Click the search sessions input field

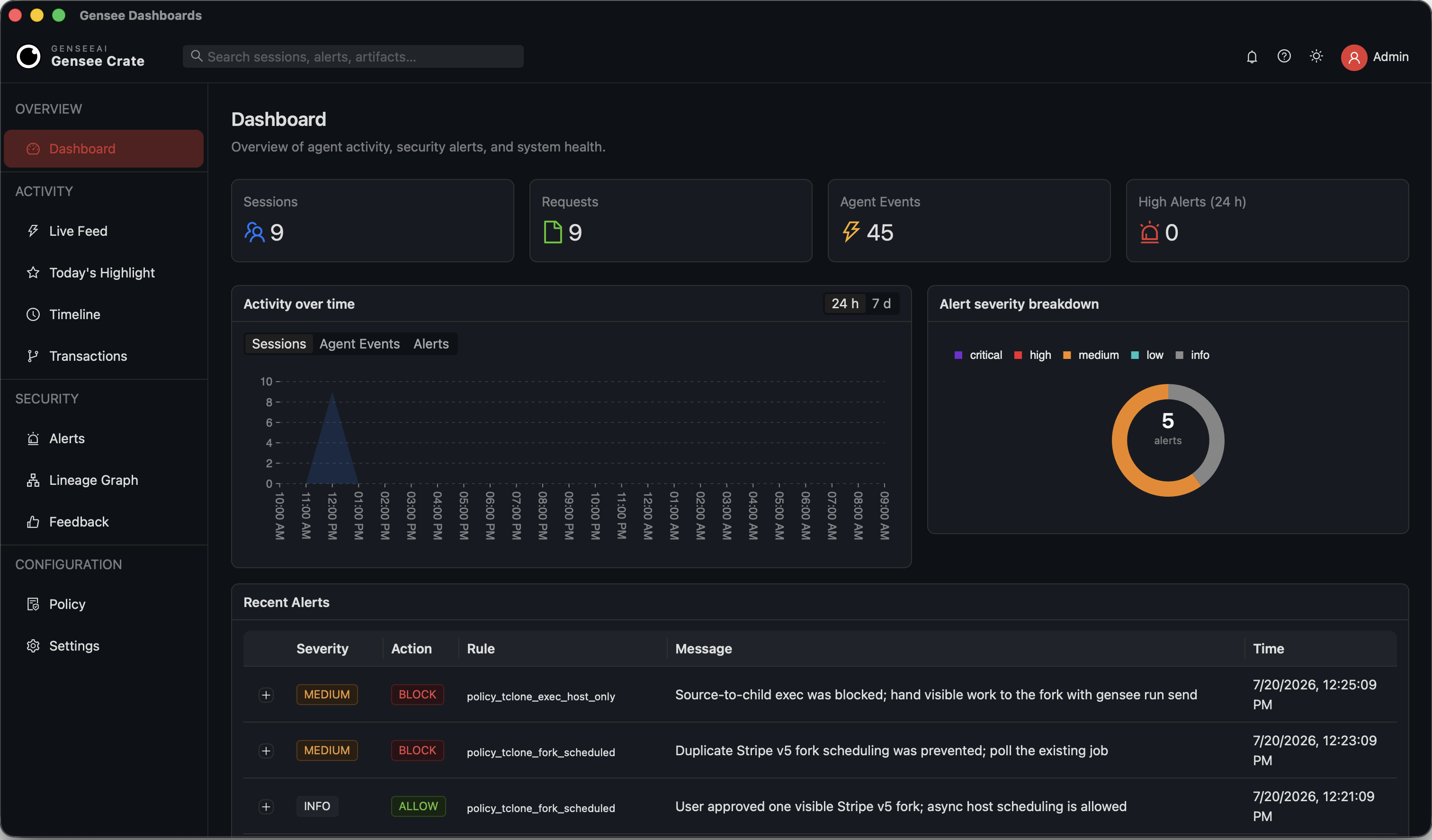click(353, 56)
